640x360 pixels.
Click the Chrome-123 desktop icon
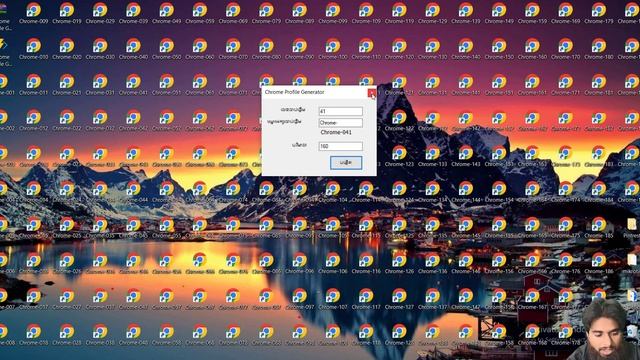point(400,156)
